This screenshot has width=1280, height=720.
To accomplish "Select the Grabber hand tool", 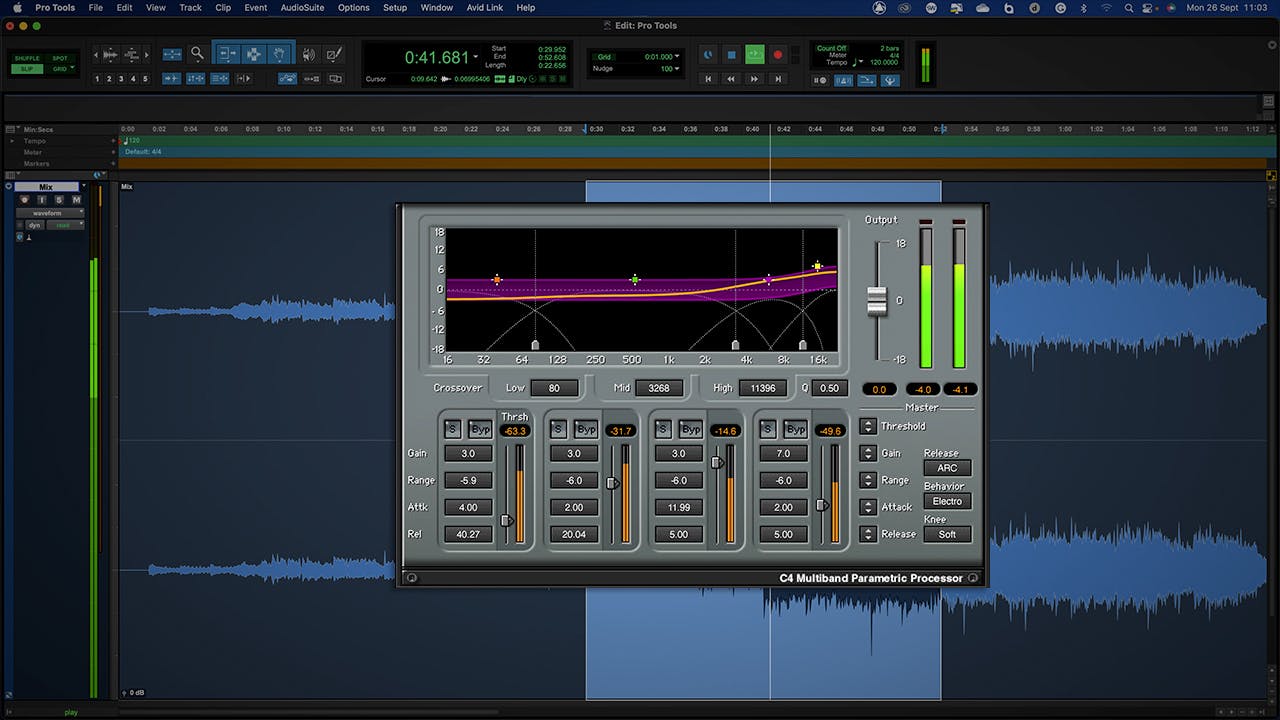I will [x=280, y=54].
